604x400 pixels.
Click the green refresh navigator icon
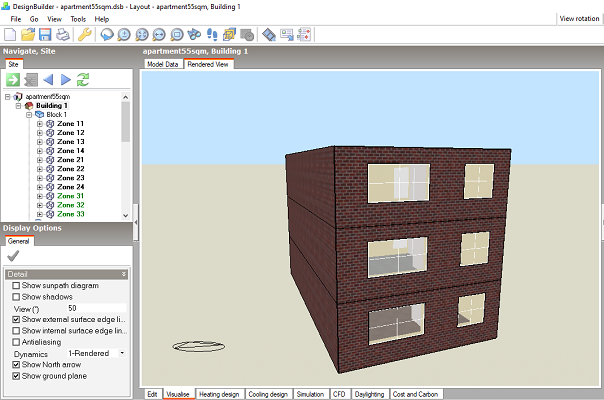tap(83, 80)
